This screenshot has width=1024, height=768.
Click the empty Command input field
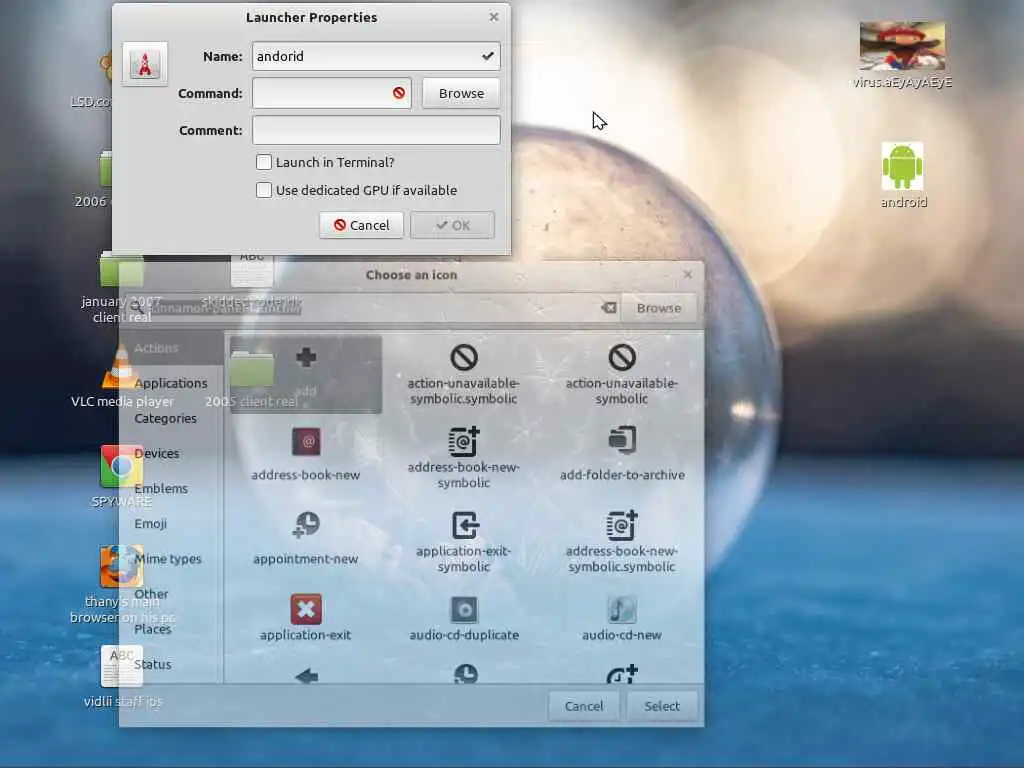[332, 93]
